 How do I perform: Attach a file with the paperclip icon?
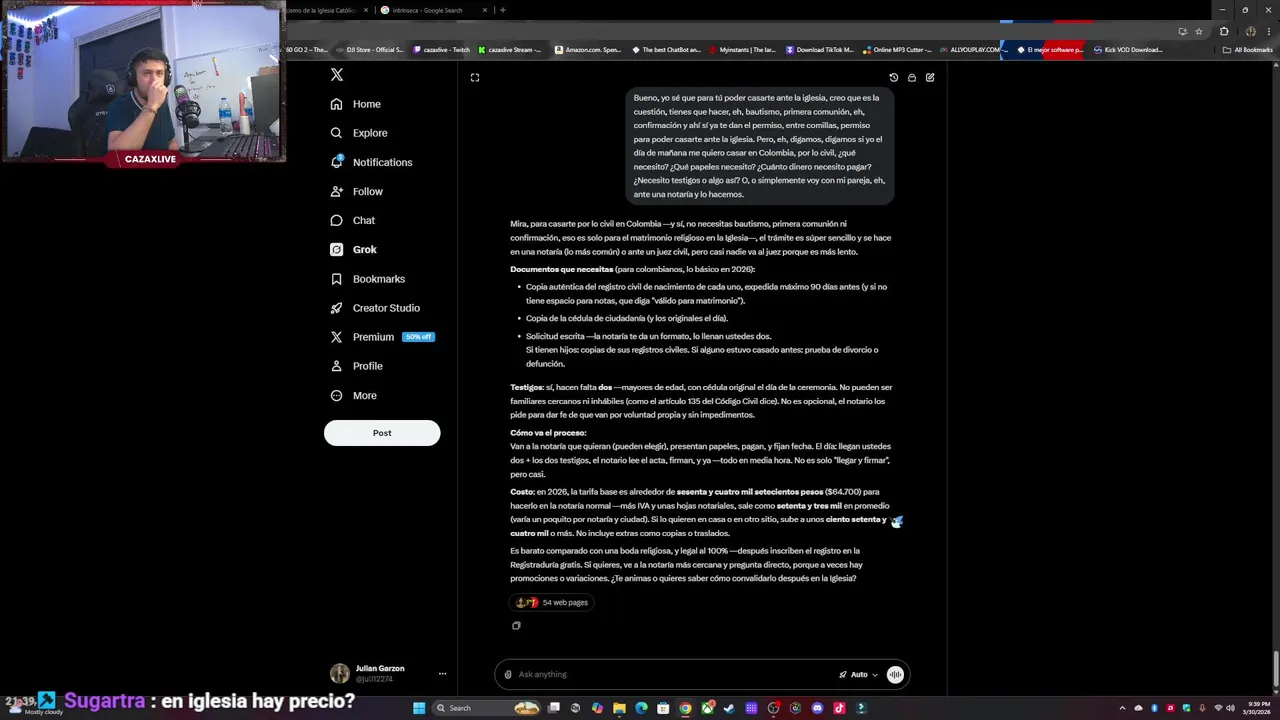click(x=508, y=674)
